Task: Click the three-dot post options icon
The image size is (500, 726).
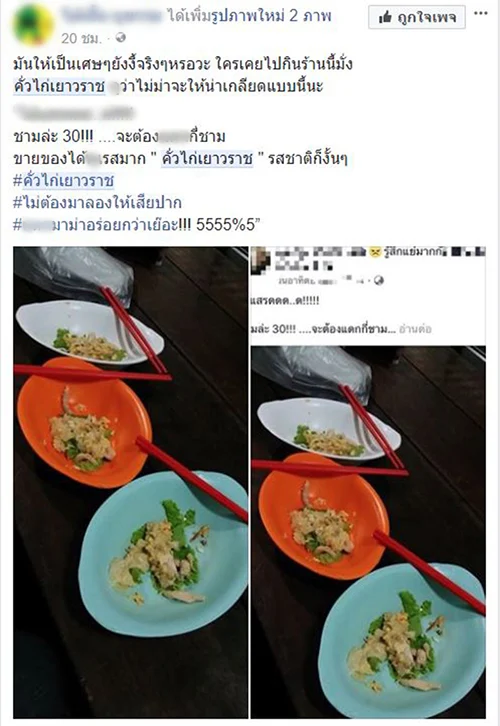Action: [x=481, y=14]
